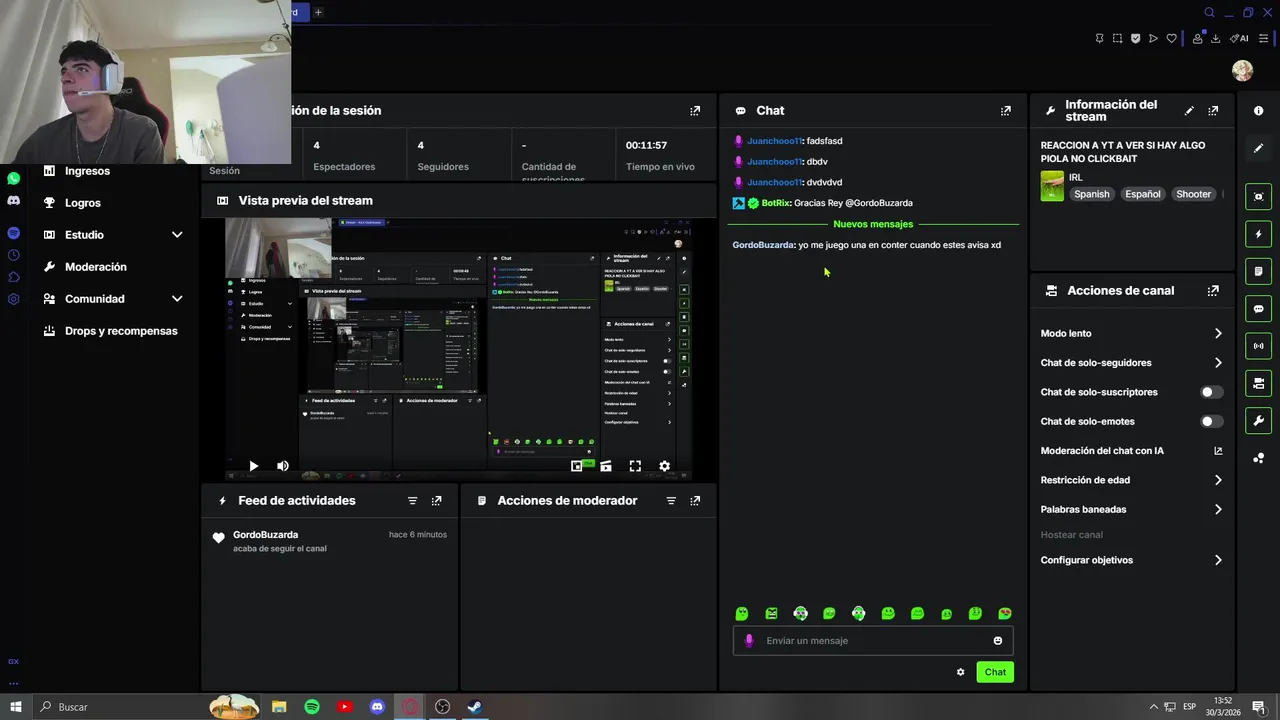Click the pencil icon in right sidebar
Viewport: 1280px width, 720px height.
point(1258,148)
